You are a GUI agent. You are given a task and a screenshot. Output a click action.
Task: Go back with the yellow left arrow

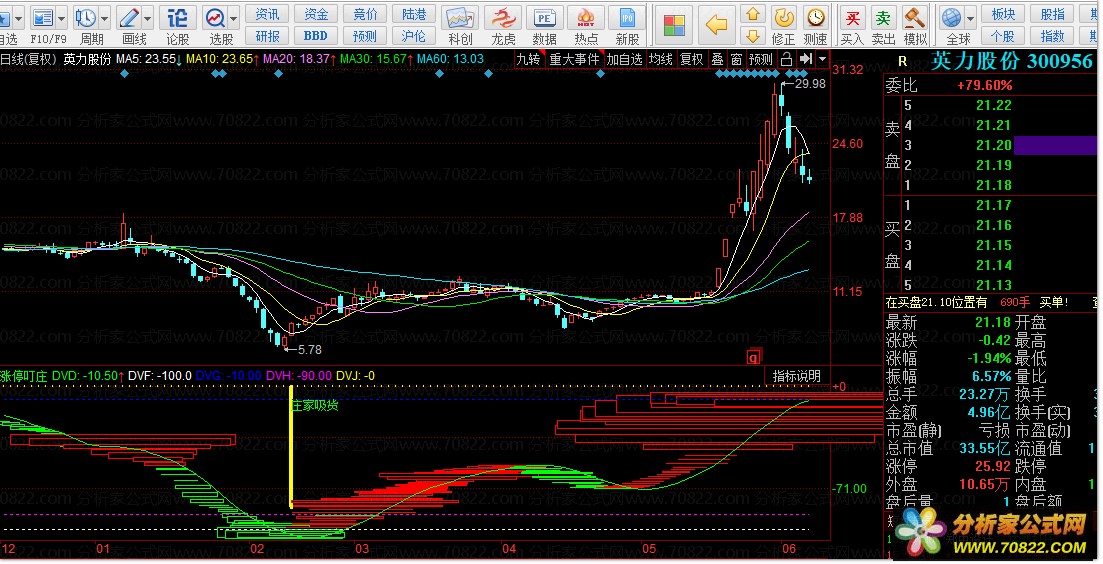[x=716, y=25]
